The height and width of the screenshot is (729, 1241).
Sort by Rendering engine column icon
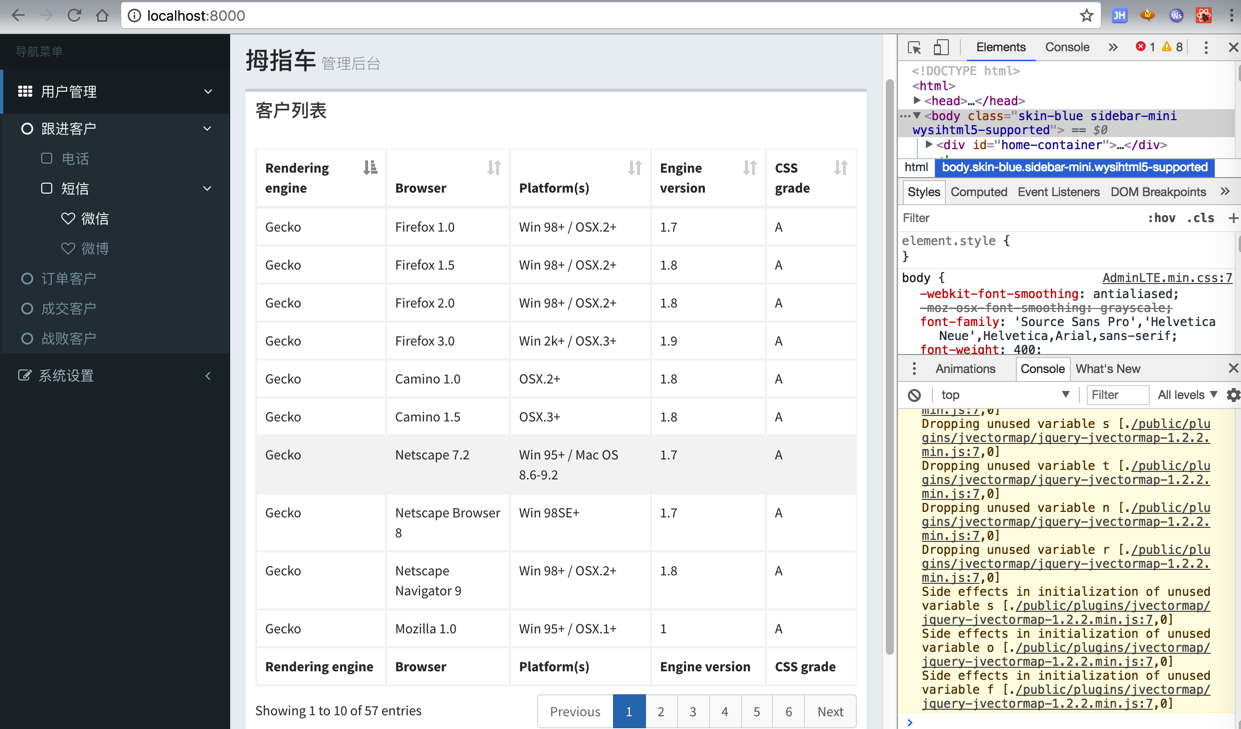pyautogui.click(x=370, y=168)
